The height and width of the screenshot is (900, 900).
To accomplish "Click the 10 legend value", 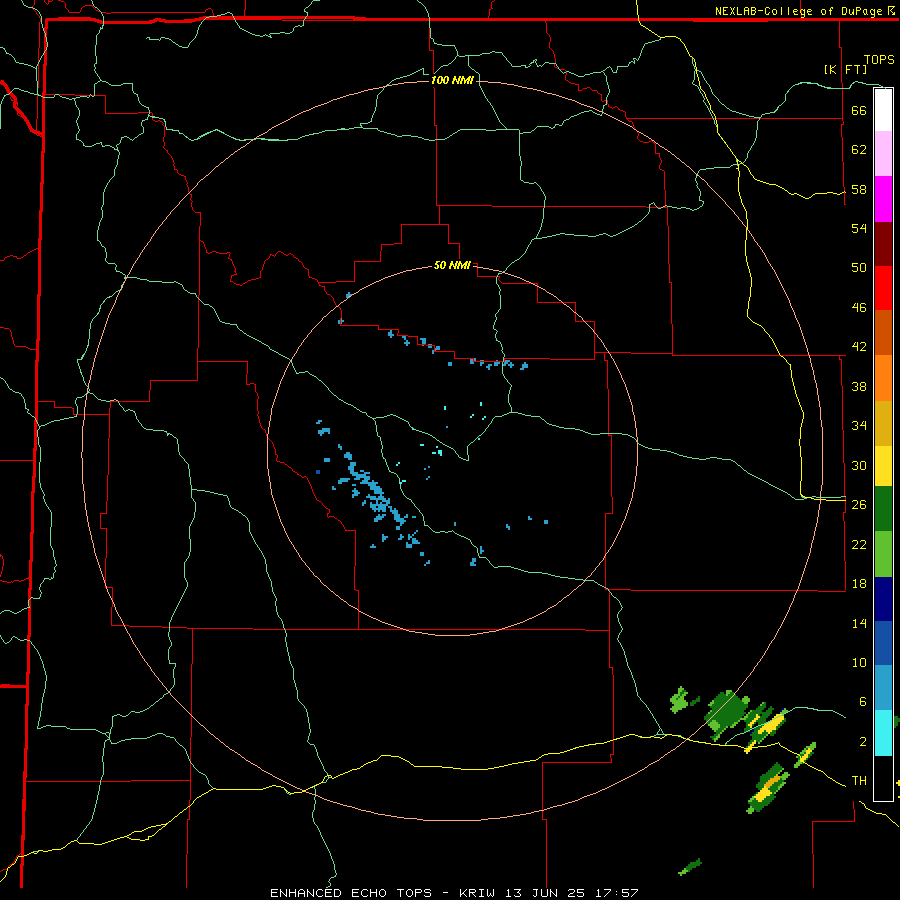I will pos(859,662).
